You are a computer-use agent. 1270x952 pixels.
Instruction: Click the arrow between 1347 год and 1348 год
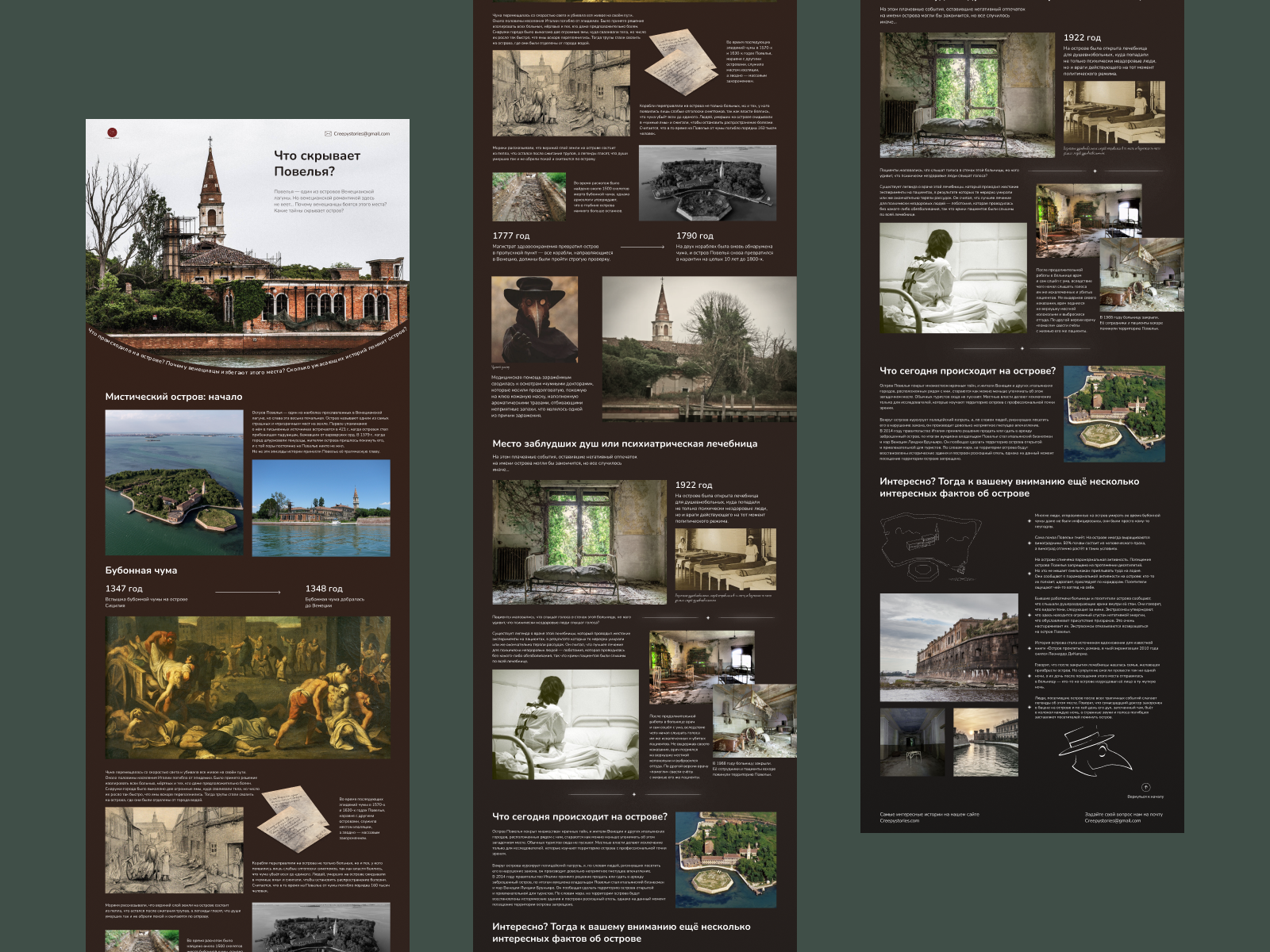pyautogui.click(x=247, y=592)
